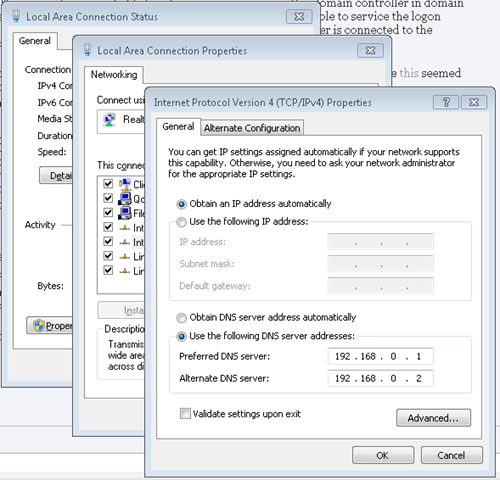Viewport: 500px width, 480px height.
Task: Click the Realtek network adapter icon
Action: 109,120
